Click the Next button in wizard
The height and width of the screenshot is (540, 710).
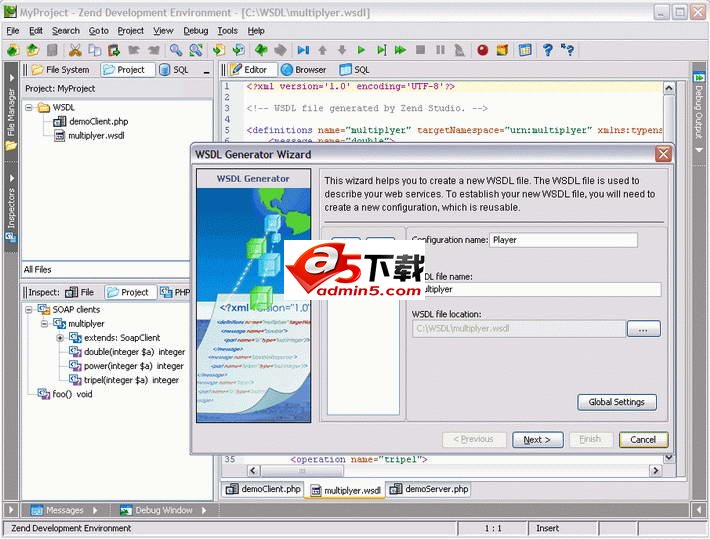point(537,440)
